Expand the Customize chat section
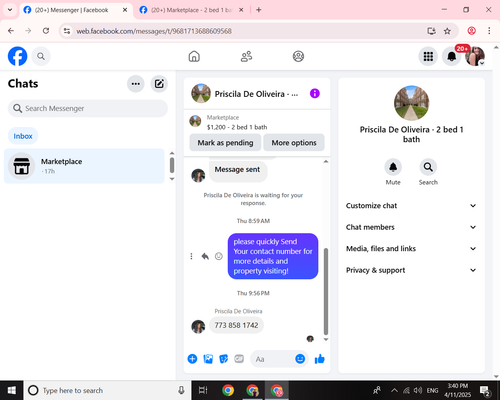 click(x=411, y=206)
